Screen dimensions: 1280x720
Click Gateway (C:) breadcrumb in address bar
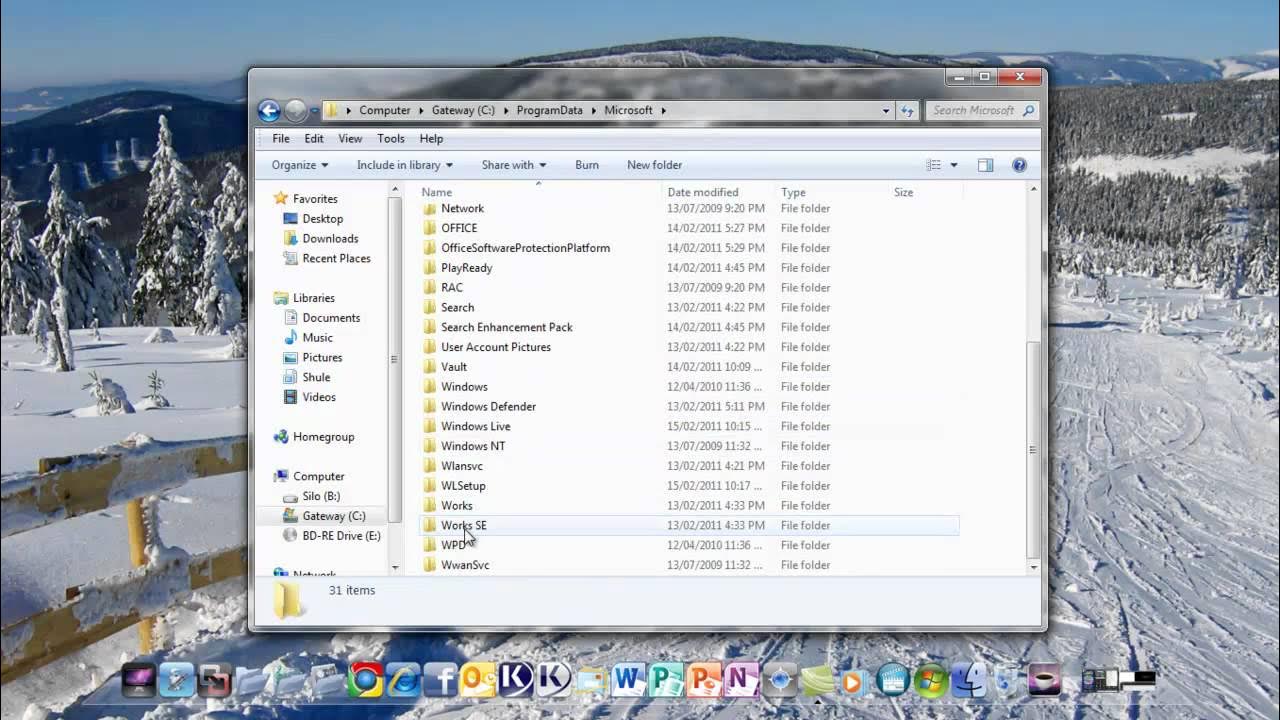point(463,111)
